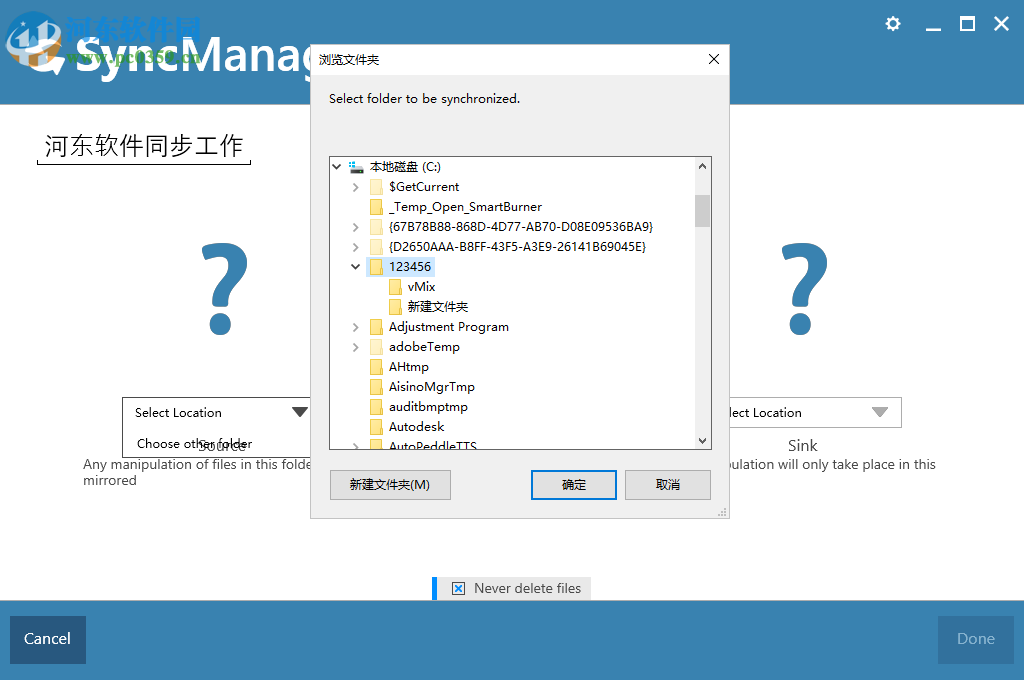
Task: Expand the Adjustment Program tree node
Action: (x=356, y=326)
